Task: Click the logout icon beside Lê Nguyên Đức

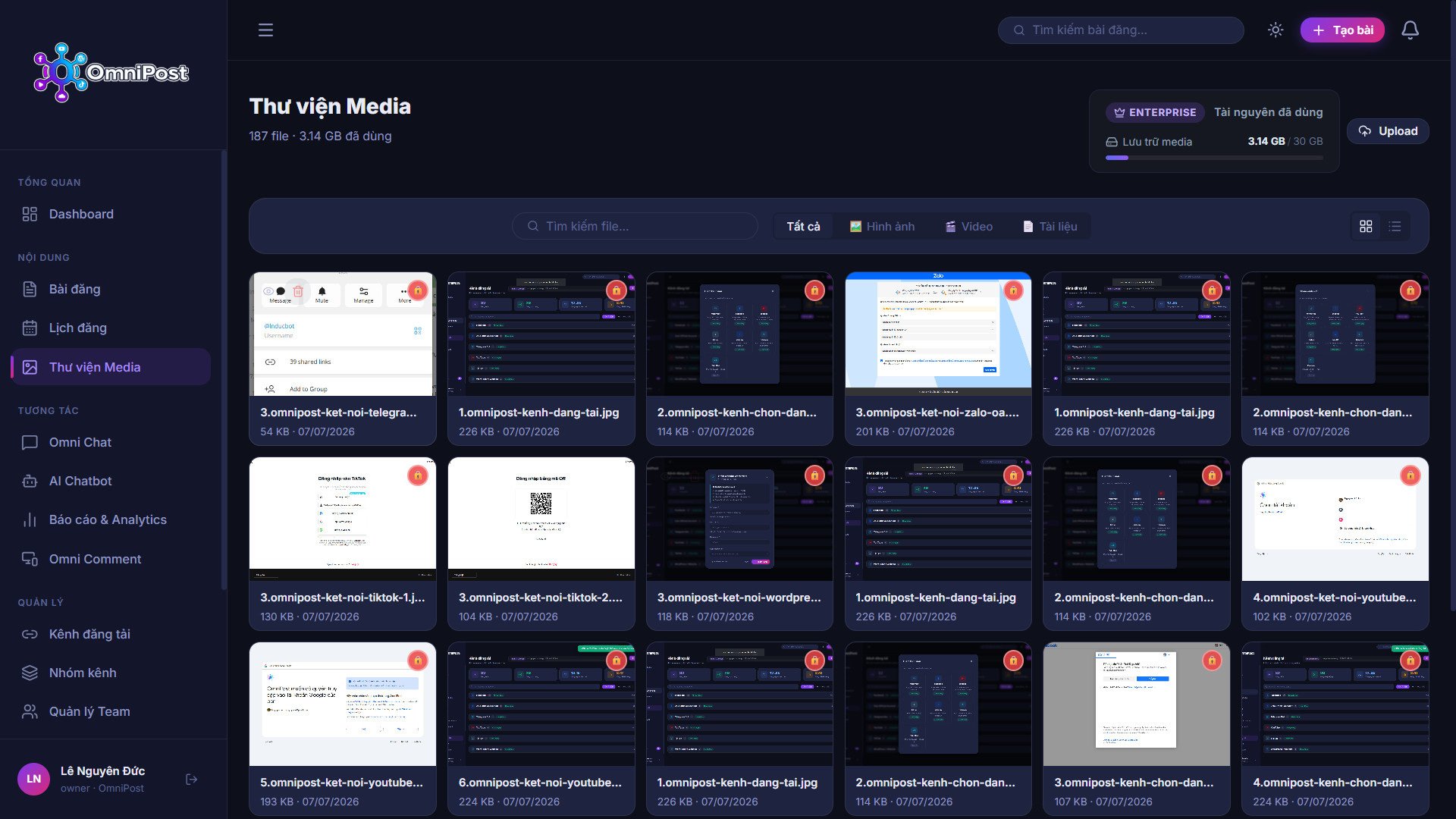Action: coord(191,779)
